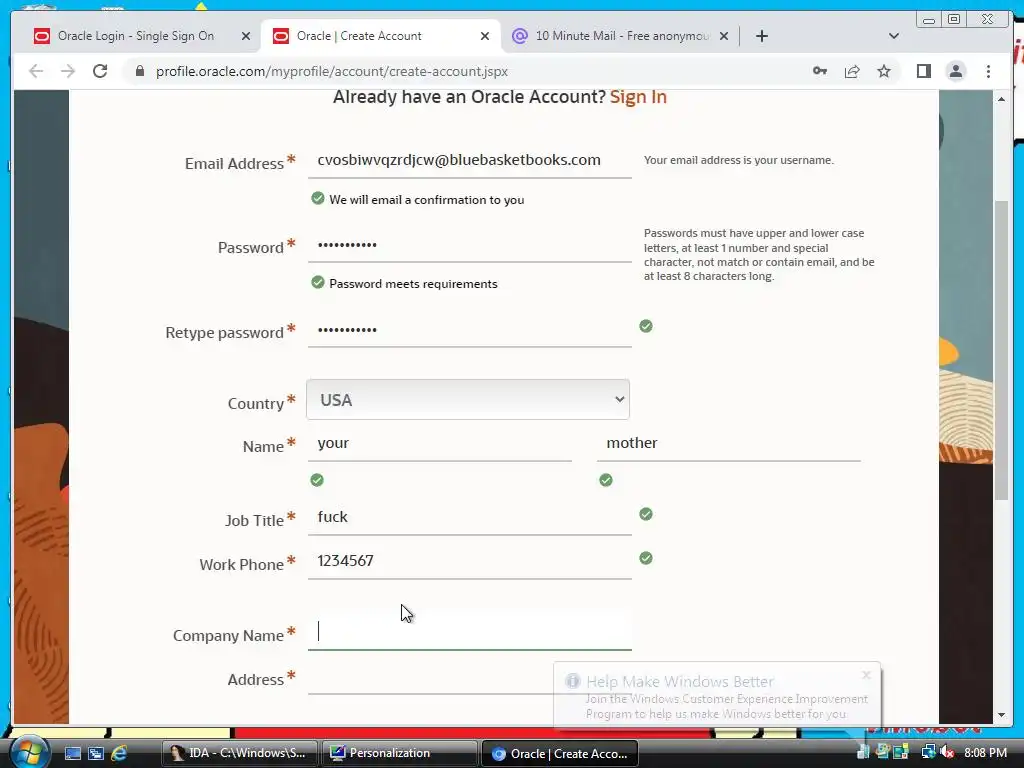Open the saved passwords key icon
This screenshot has width=1024, height=768.
pyautogui.click(x=820, y=71)
